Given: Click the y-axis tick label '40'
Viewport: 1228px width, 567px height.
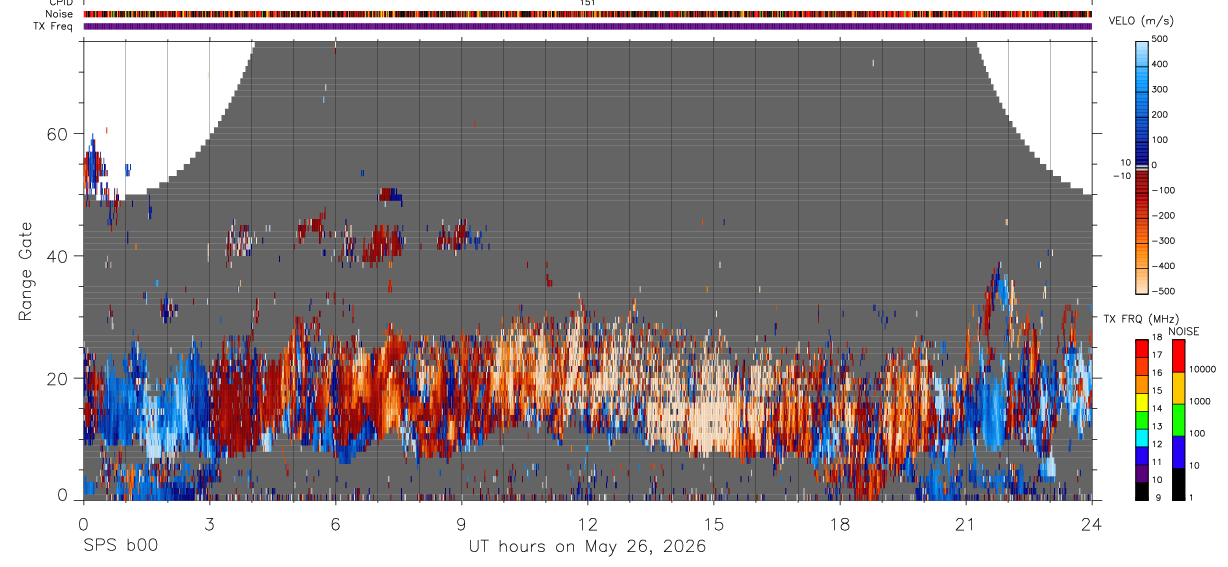Looking at the screenshot, I should point(57,256).
